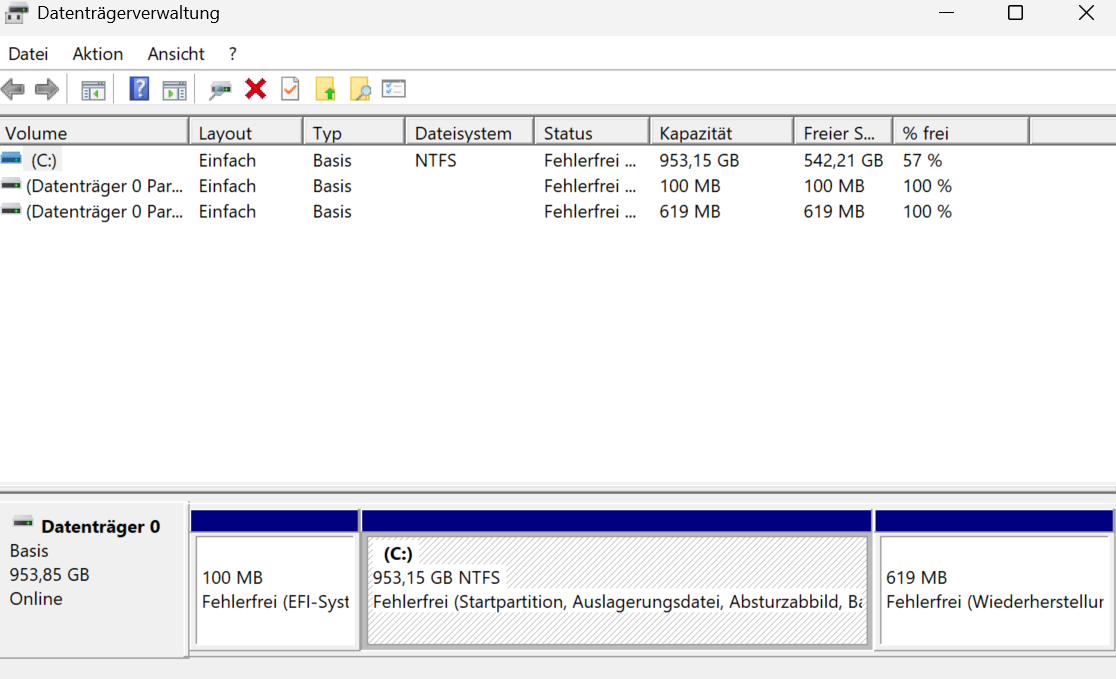
Task: Click the red X delete toolbar icon
Action: click(256, 89)
